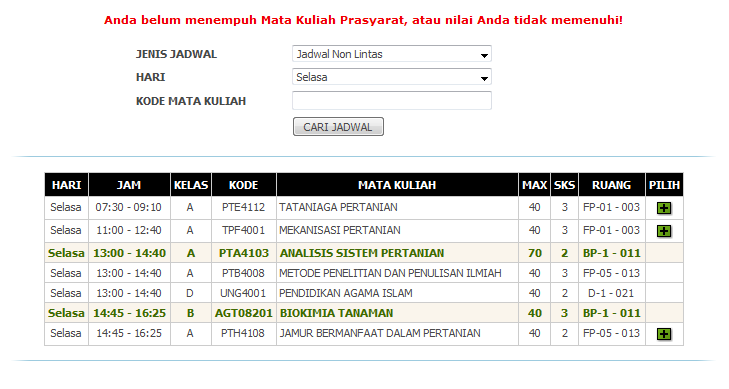
Task: Click the JAM column header
Action: point(129,185)
